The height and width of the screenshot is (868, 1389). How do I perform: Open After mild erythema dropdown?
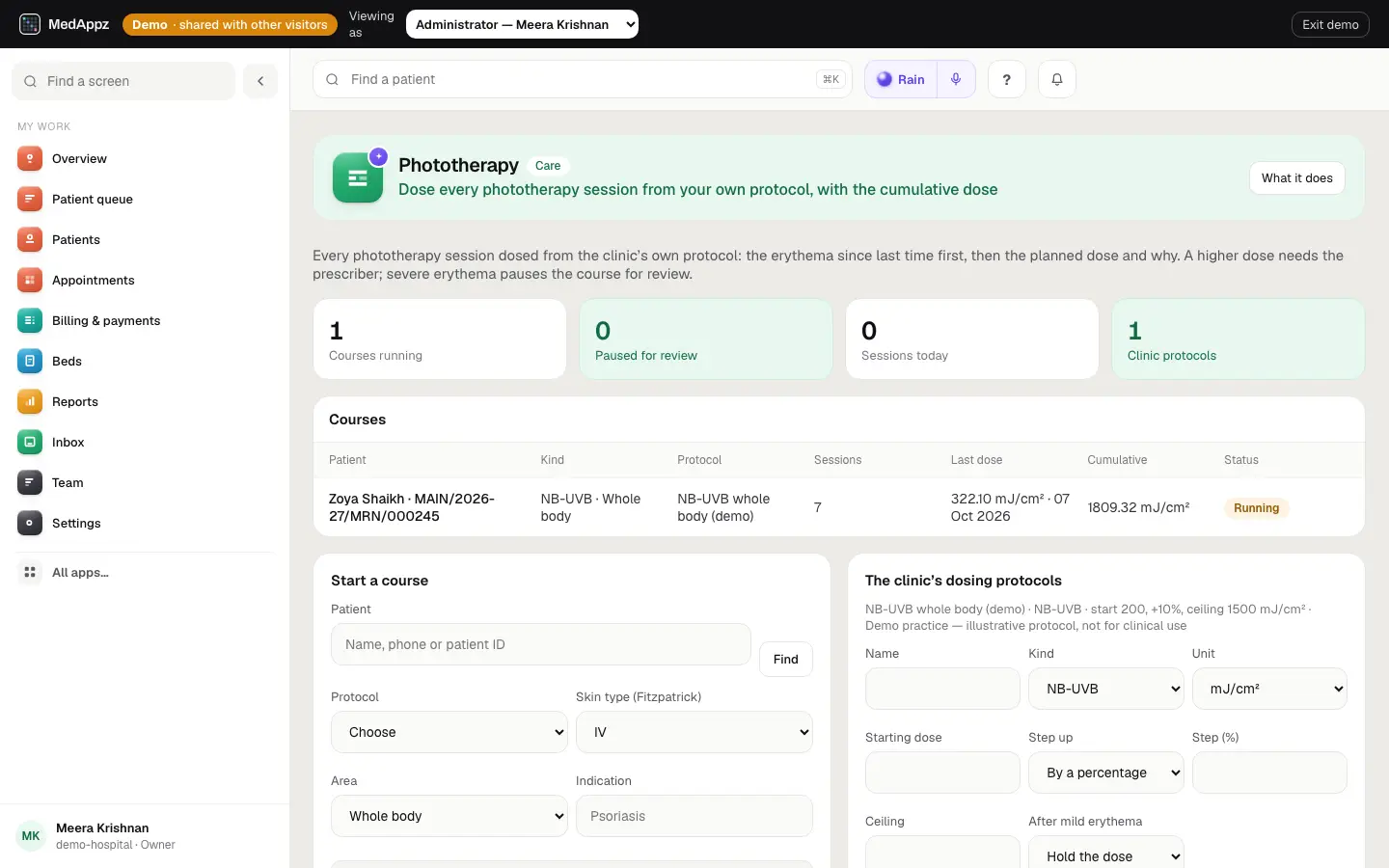[1106, 853]
